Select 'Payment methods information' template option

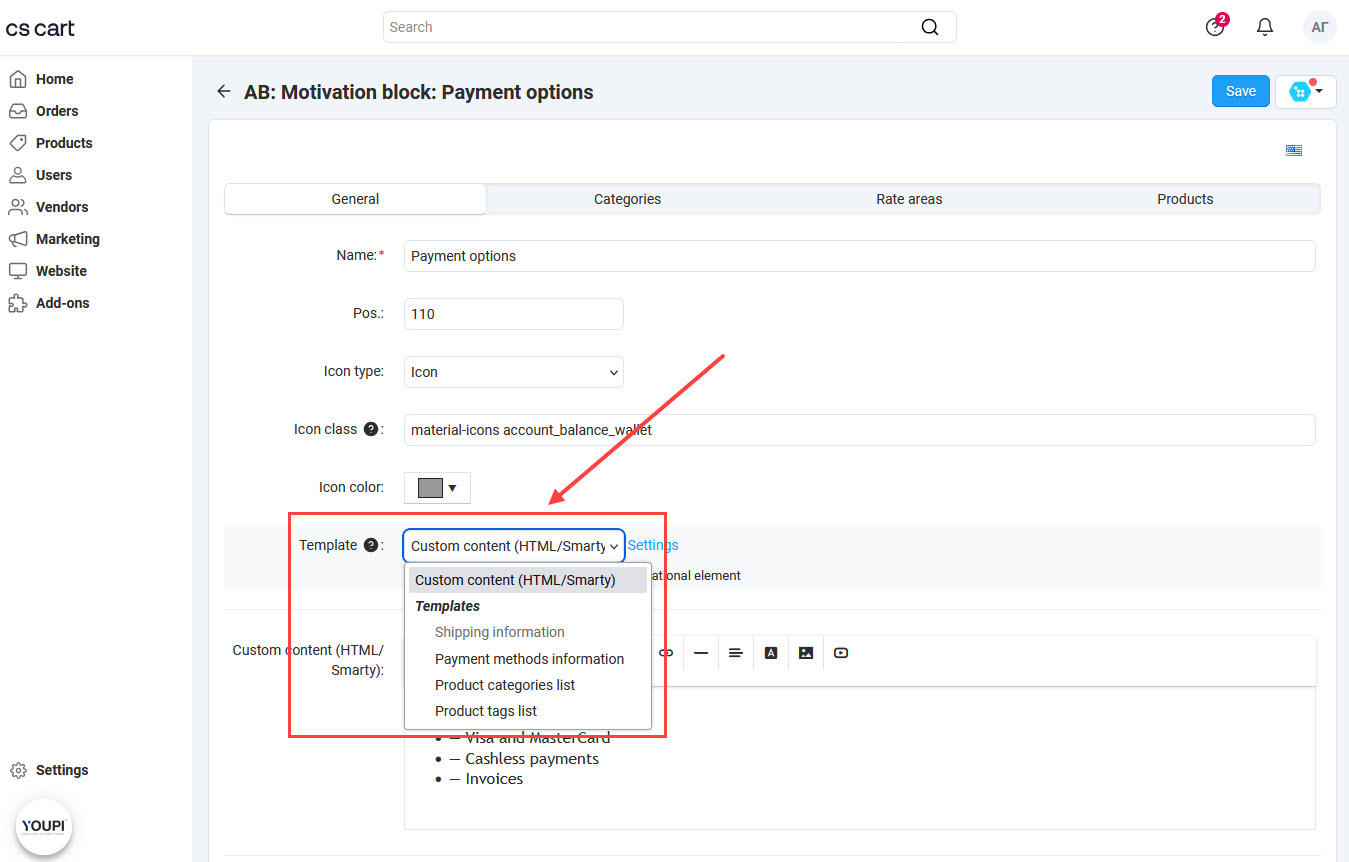pos(529,659)
